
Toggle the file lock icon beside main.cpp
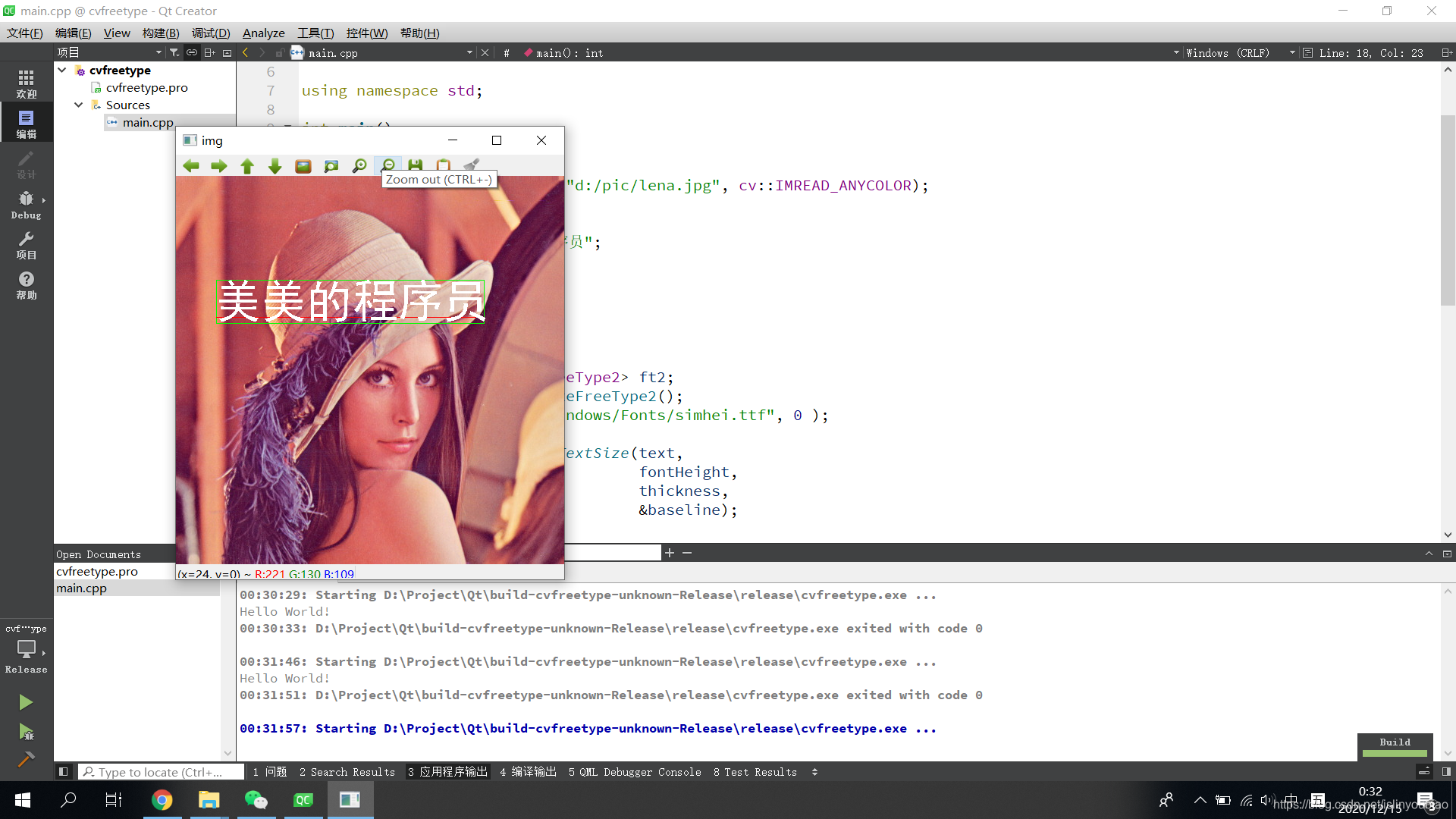click(x=280, y=52)
